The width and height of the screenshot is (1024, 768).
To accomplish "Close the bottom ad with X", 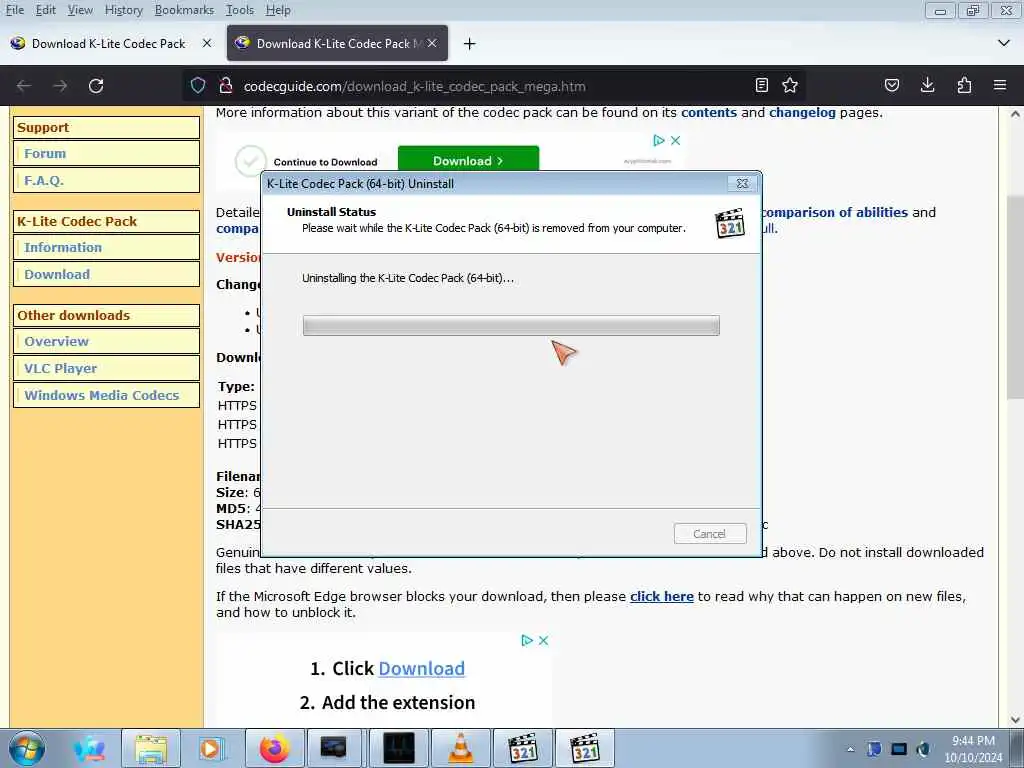I will coord(543,641).
